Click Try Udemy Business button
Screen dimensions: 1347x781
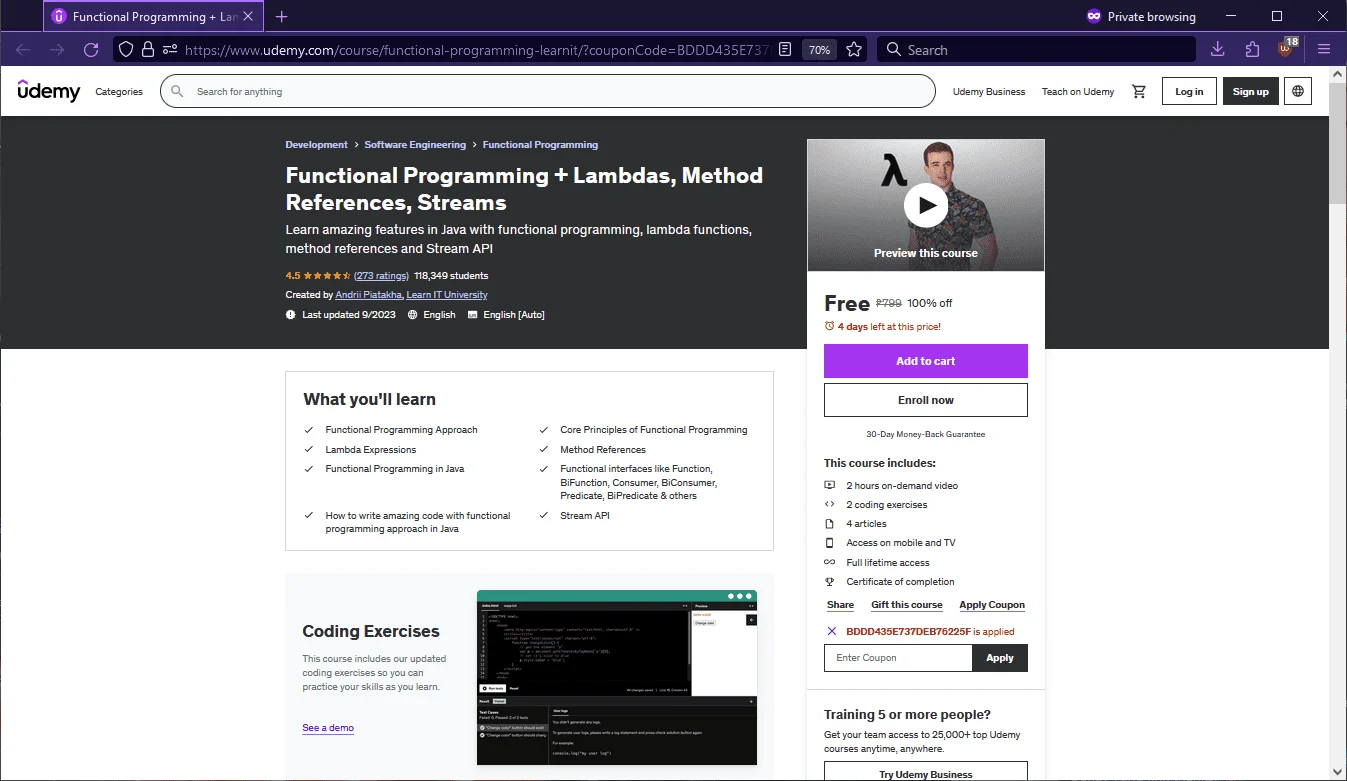click(x=926, y=772)
